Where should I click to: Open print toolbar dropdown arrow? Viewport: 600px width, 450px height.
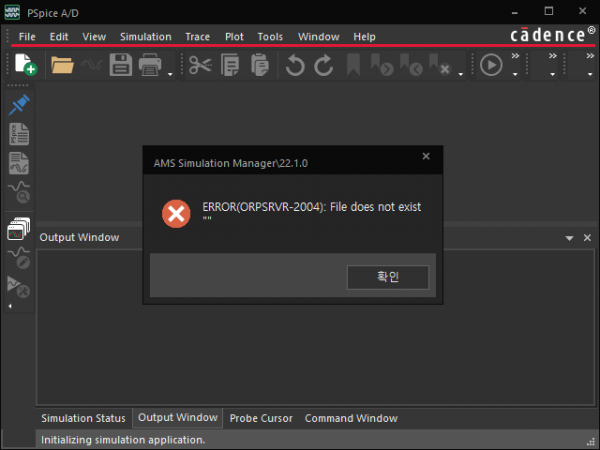[170, 74]
